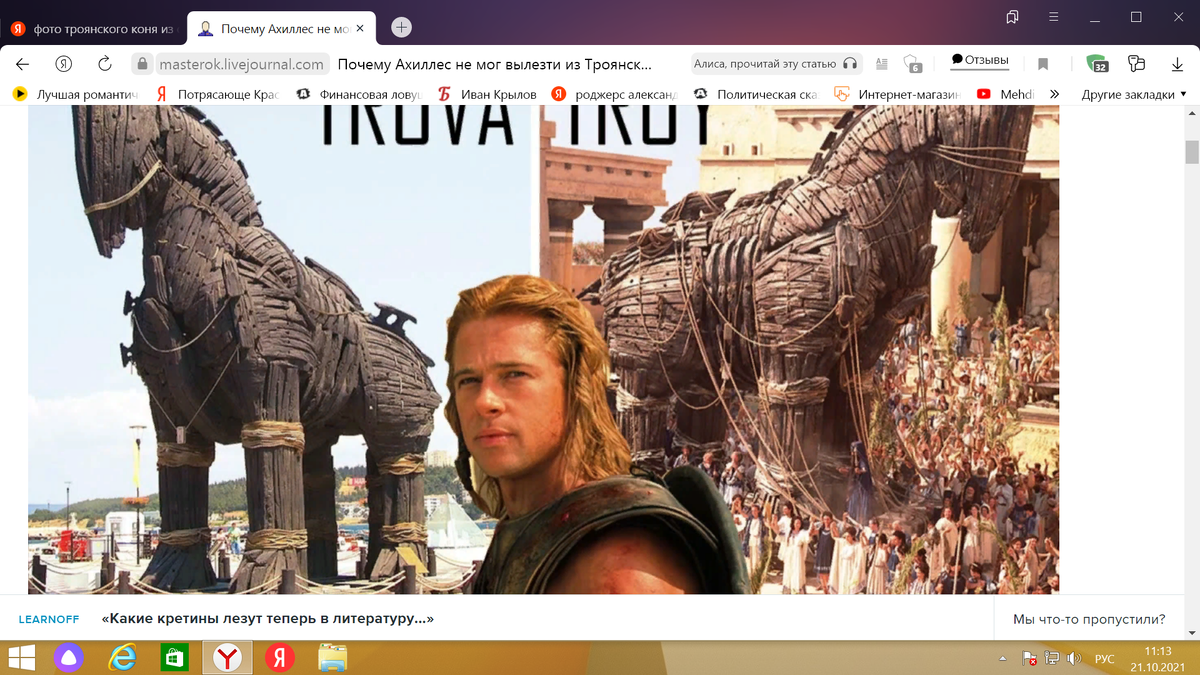
Task: Bookmark this page with the bookmark icon
Action: point(1043,64)
